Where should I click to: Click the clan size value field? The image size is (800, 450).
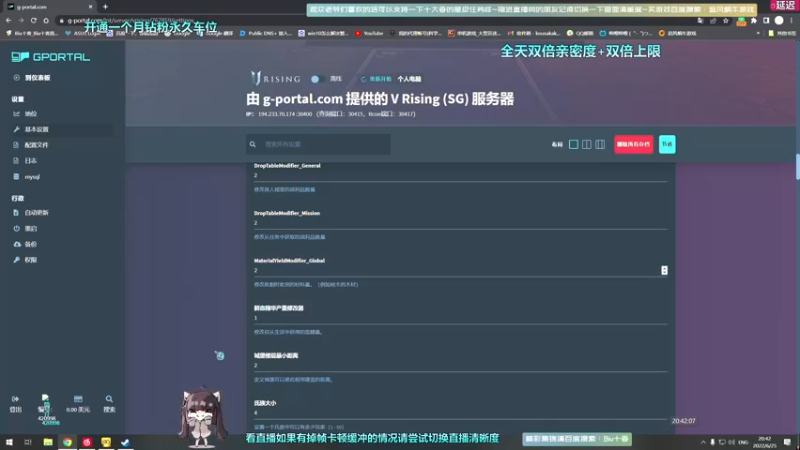pyautogui.click(x=460, y=413)
